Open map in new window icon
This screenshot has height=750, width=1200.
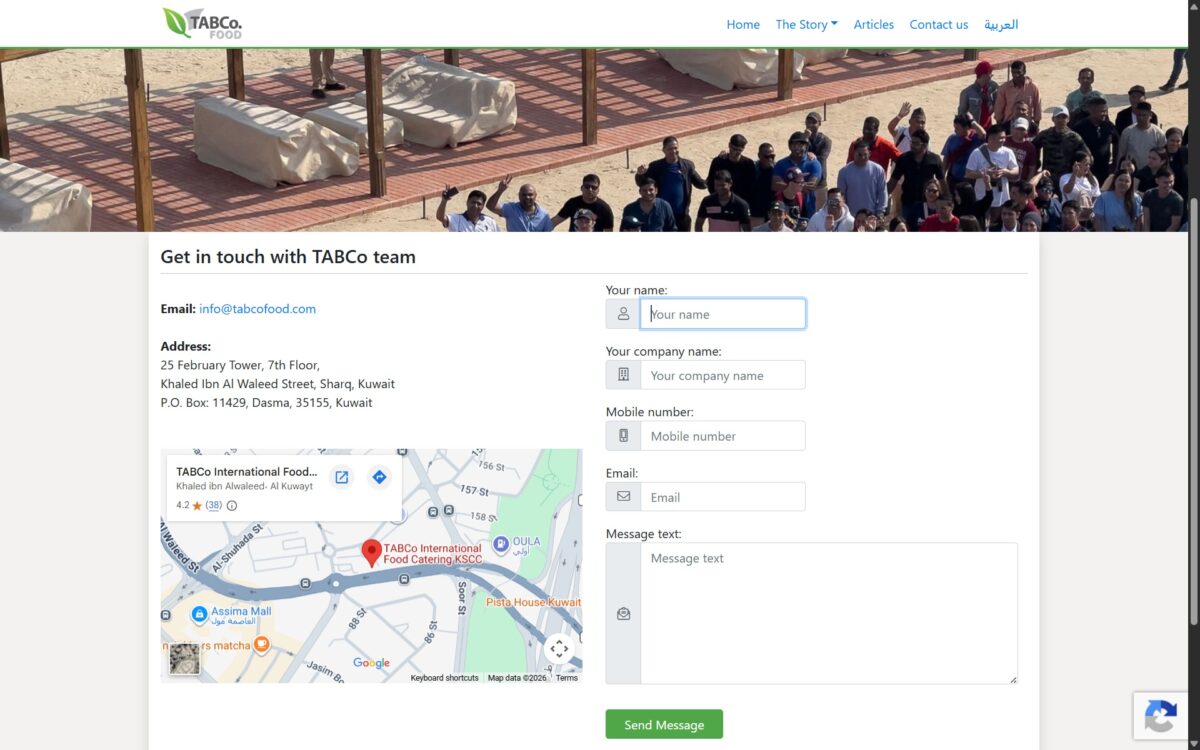pyautogui.click(x=342, y=477)
